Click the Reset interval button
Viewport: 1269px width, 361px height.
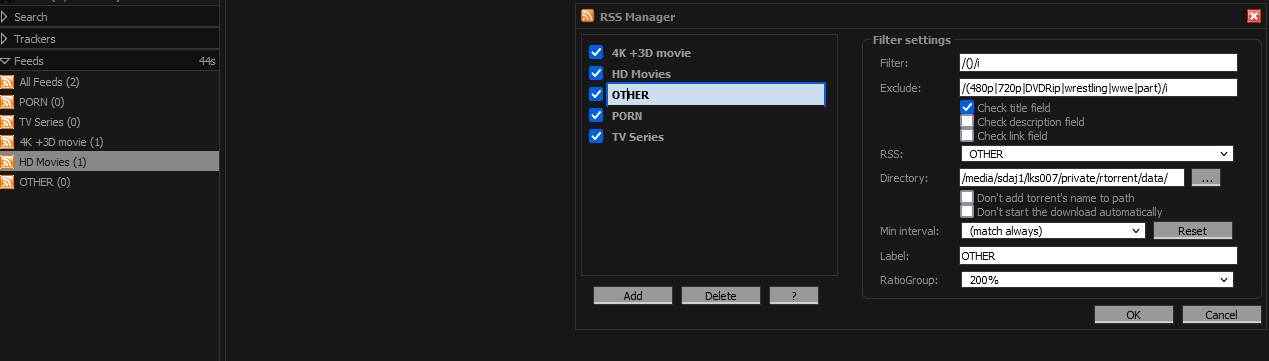1192,230
